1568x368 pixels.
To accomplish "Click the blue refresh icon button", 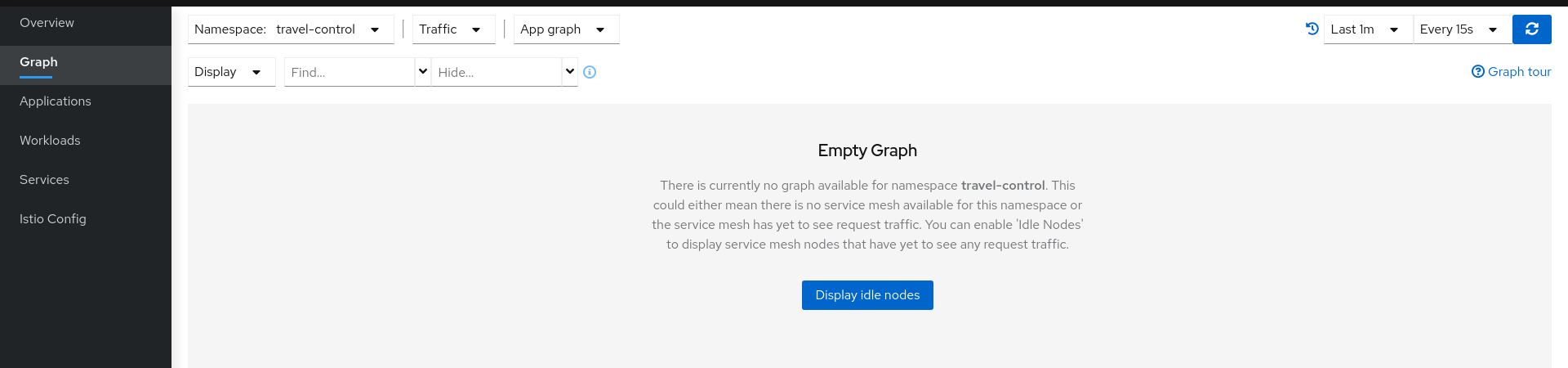I will (x=1531, y=29).
